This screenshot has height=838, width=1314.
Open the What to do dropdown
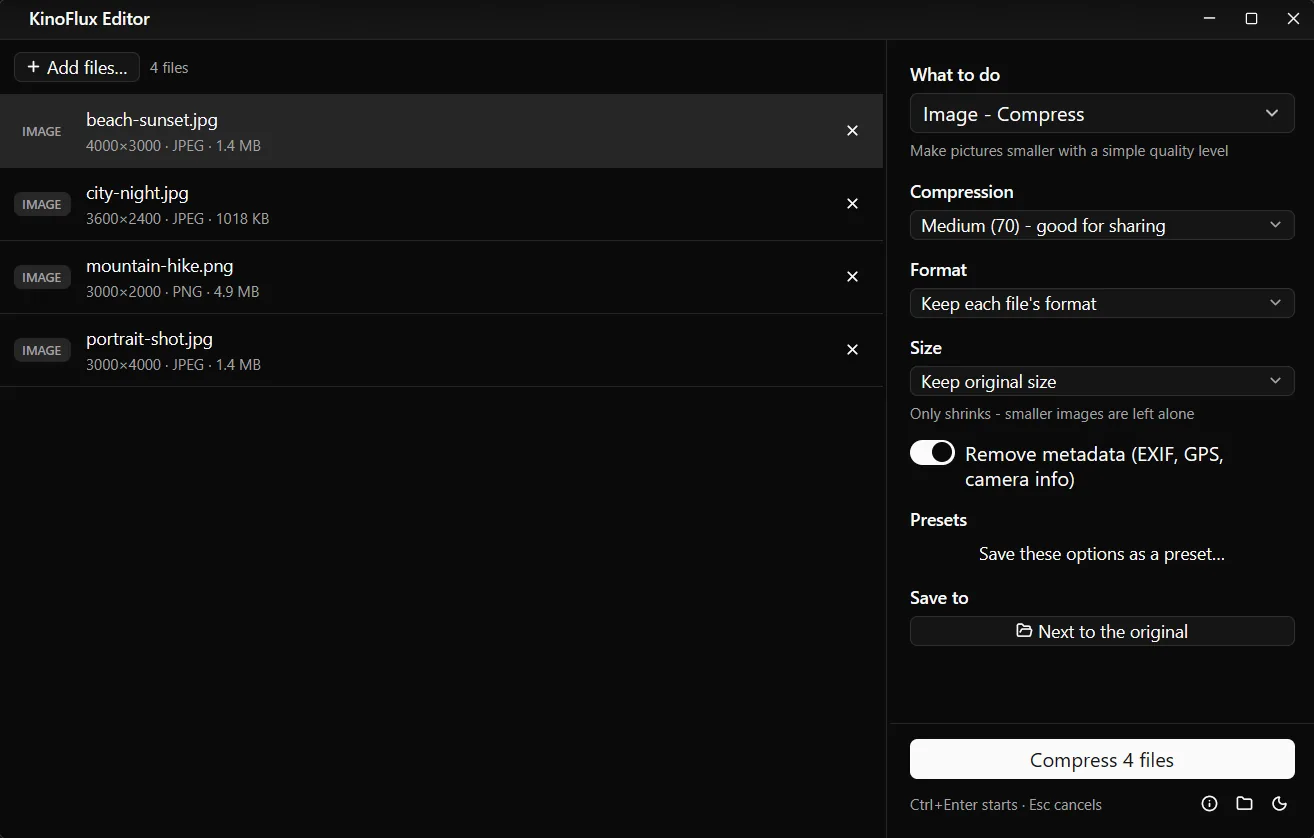point(1102,114)
